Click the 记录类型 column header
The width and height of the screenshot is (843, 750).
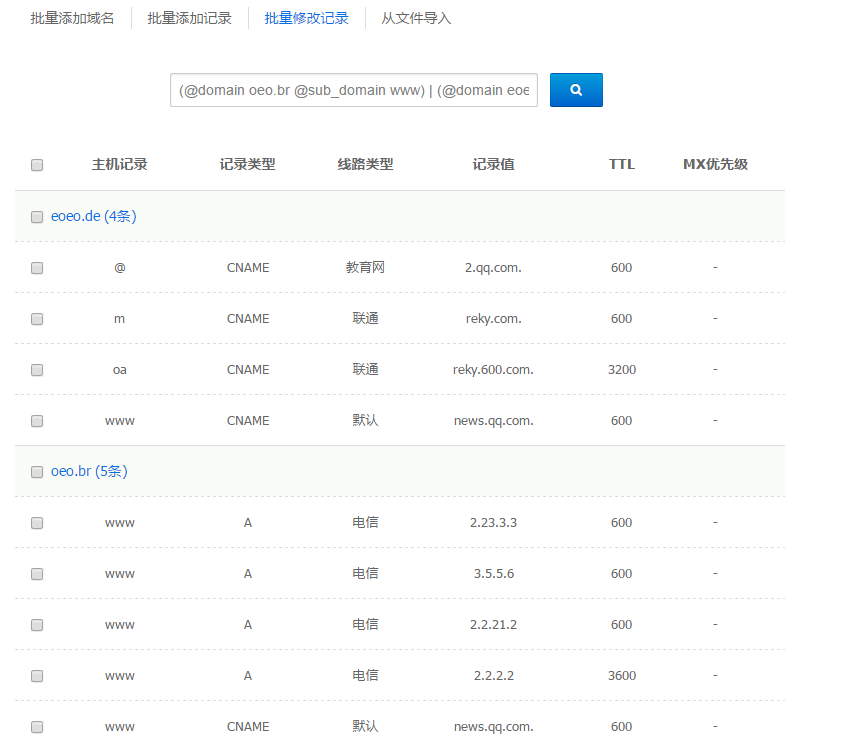click(x=247, y=164)
